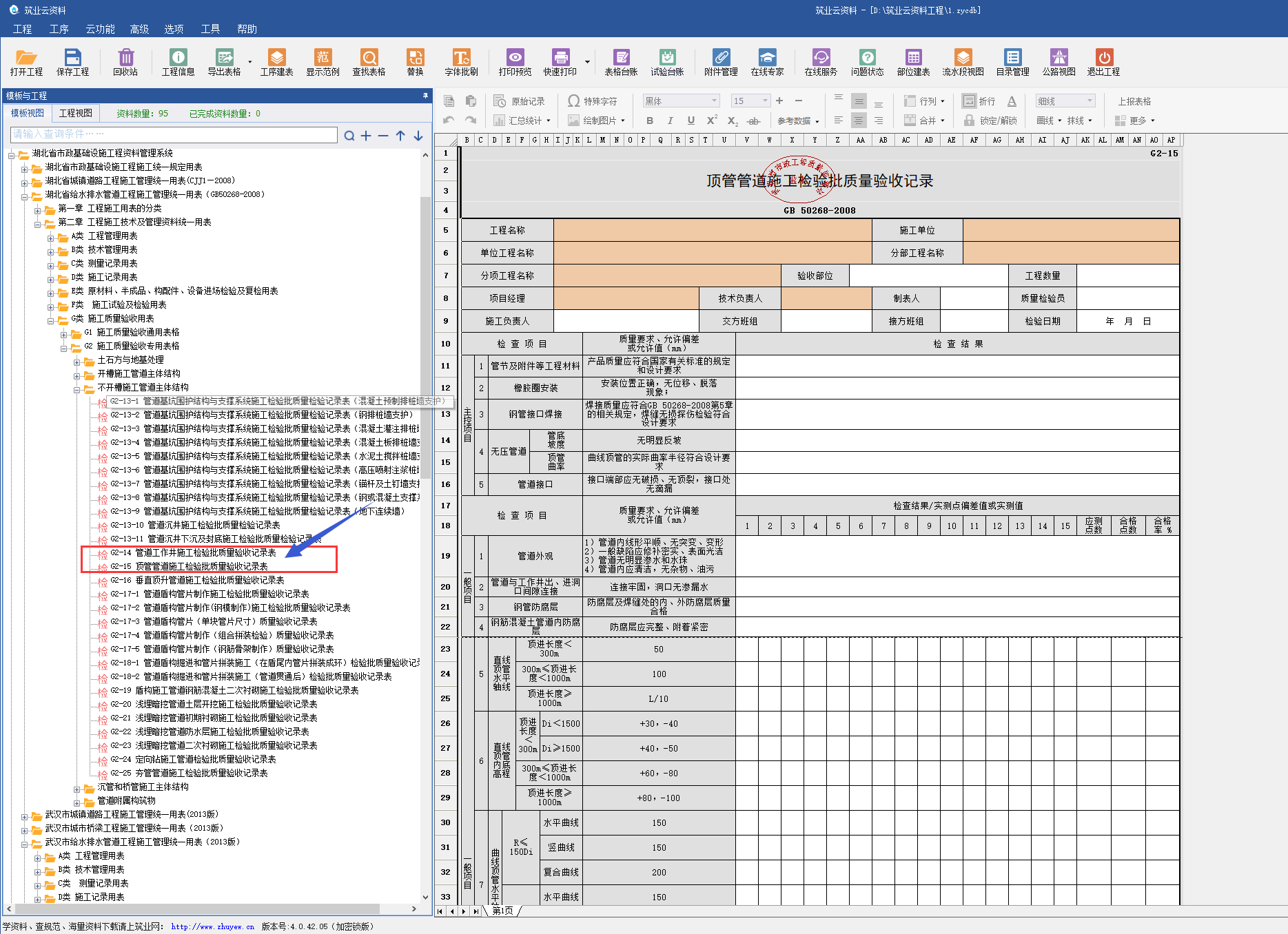Image resolution: width=1288 pixels, height=934 pixels.
Task: Open the 云功能 menu
Action: click(100, 29)
